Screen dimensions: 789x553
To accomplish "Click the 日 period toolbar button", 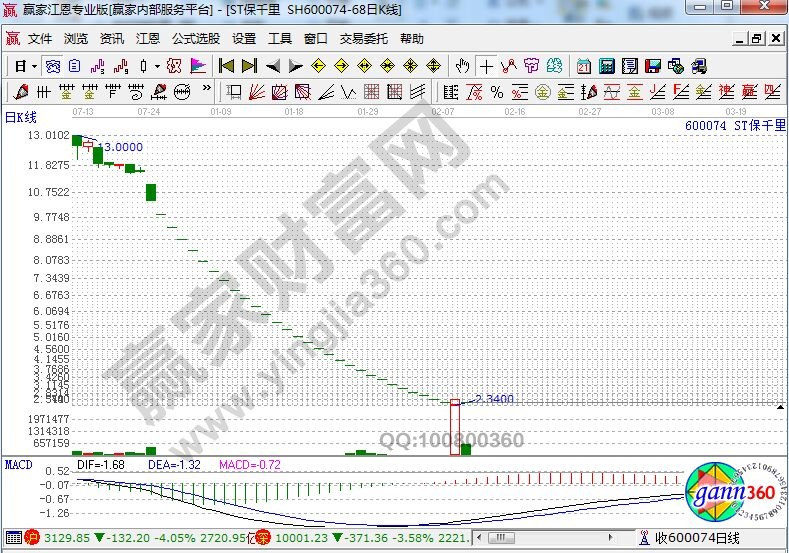I will coord(21,66).
